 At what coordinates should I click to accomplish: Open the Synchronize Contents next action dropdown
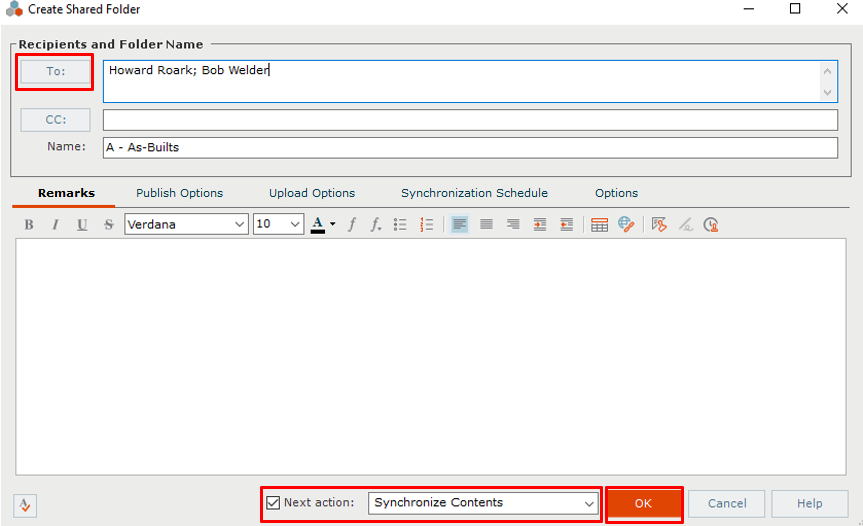coord(483,503)
